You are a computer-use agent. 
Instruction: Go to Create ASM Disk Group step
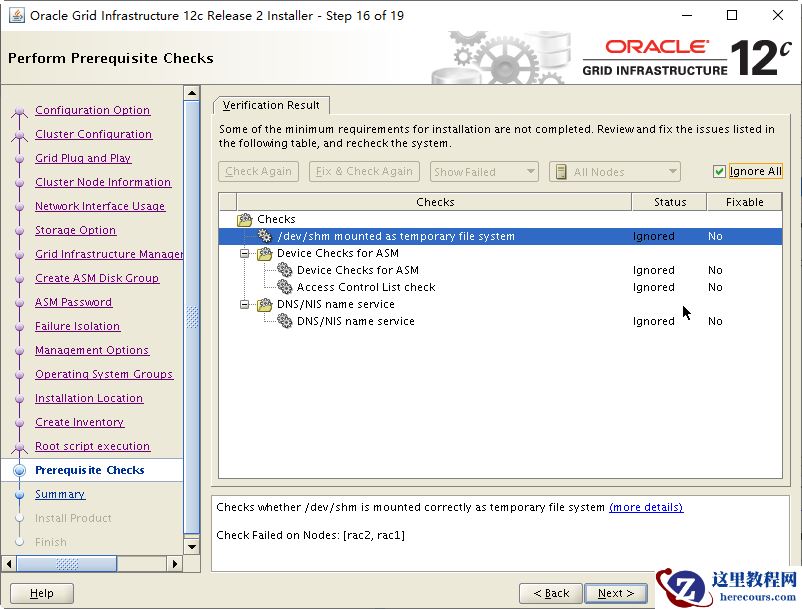[x=97, y=278]
